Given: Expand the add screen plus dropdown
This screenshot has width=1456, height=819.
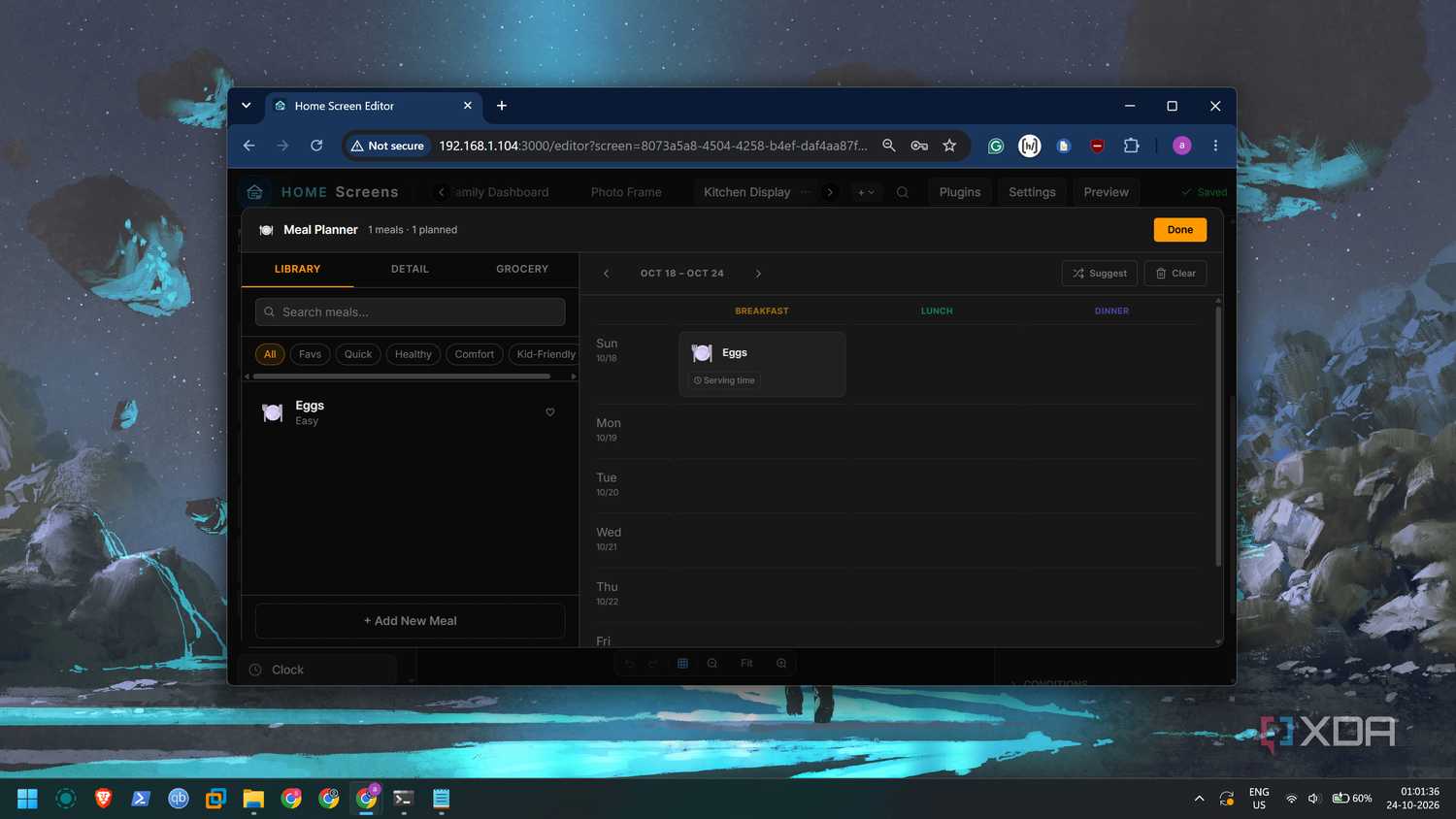Looking at the screenshot, I should tap(866, 192).
